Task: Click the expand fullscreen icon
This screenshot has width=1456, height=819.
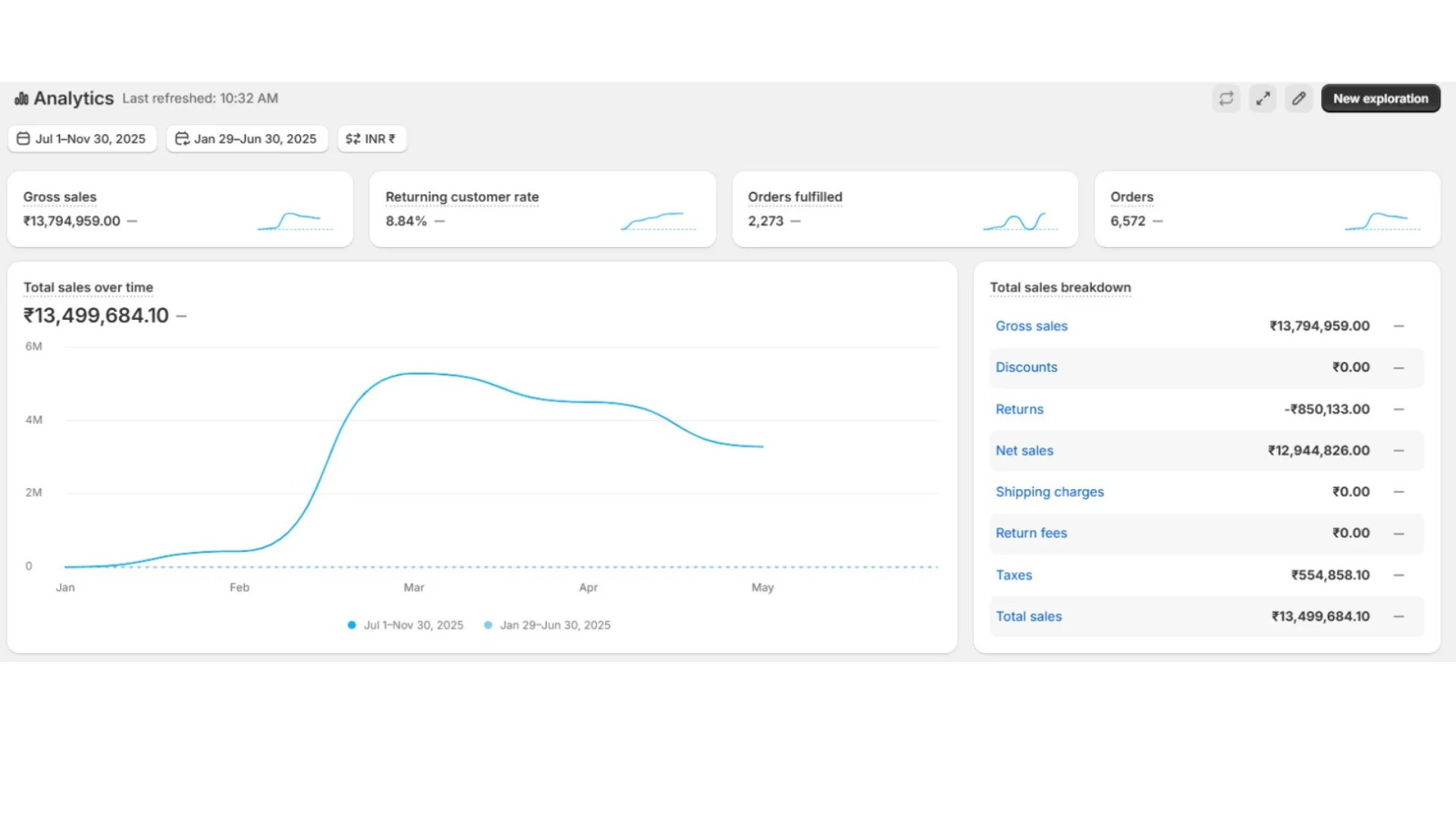Action: [x=1263, y=99]
